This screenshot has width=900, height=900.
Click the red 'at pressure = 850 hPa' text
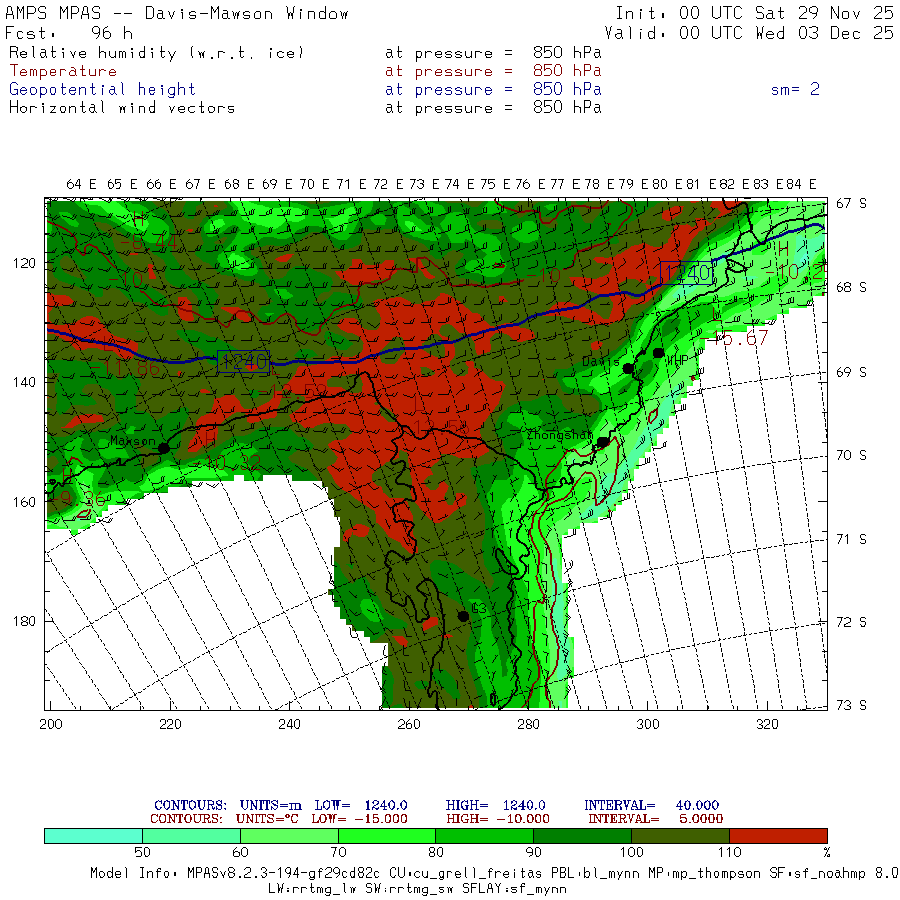(x=493, y=71)
